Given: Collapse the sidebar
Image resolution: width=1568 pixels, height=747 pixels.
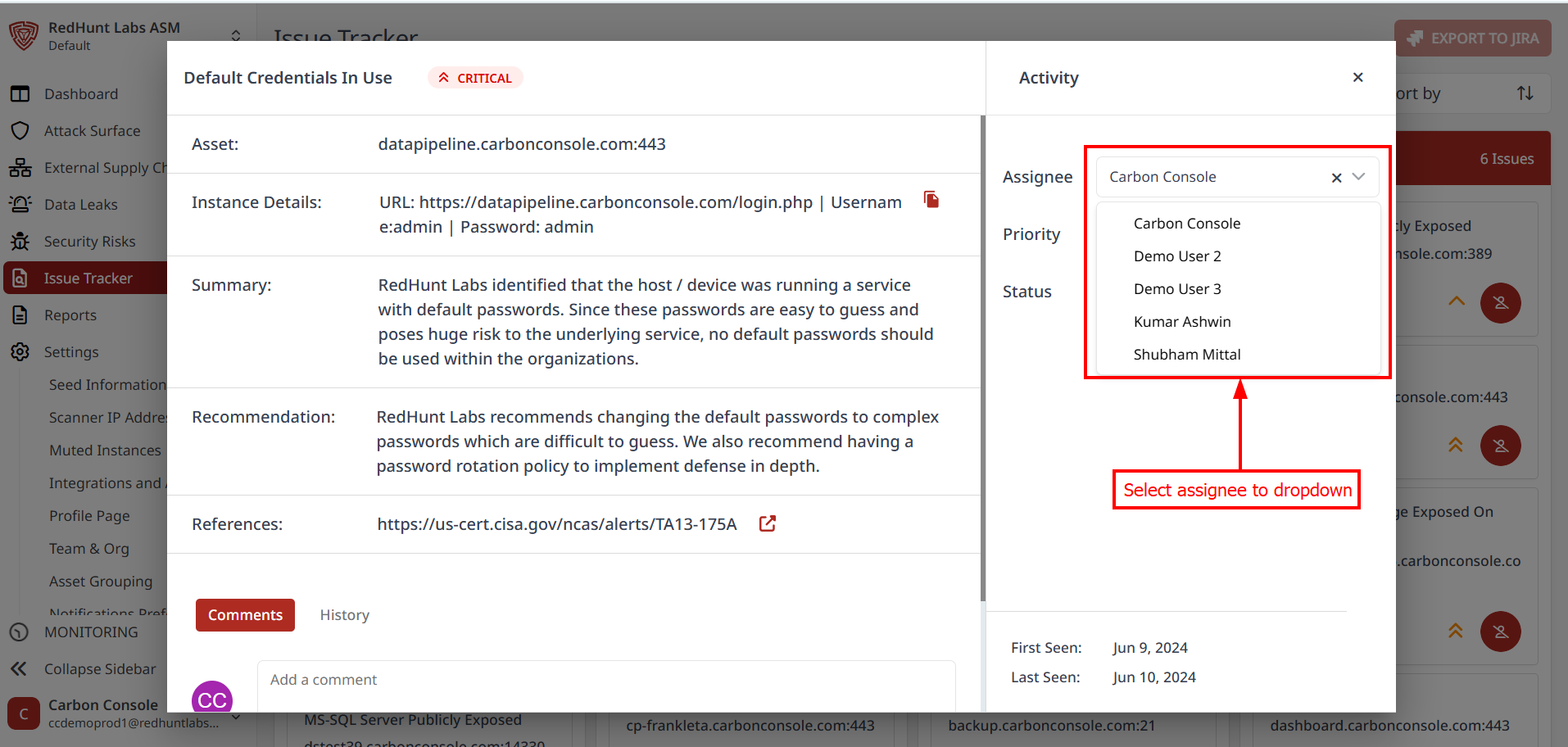Looking at the screenshot, I should click(99, 669).
